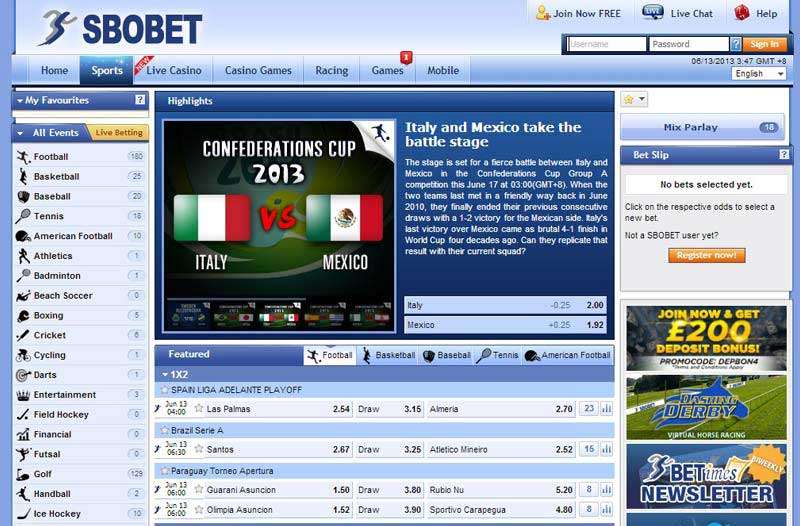Screen dimensions: 800x526
Task: Show 23 more markets for Las Palmas match
Action: [589, 409]
